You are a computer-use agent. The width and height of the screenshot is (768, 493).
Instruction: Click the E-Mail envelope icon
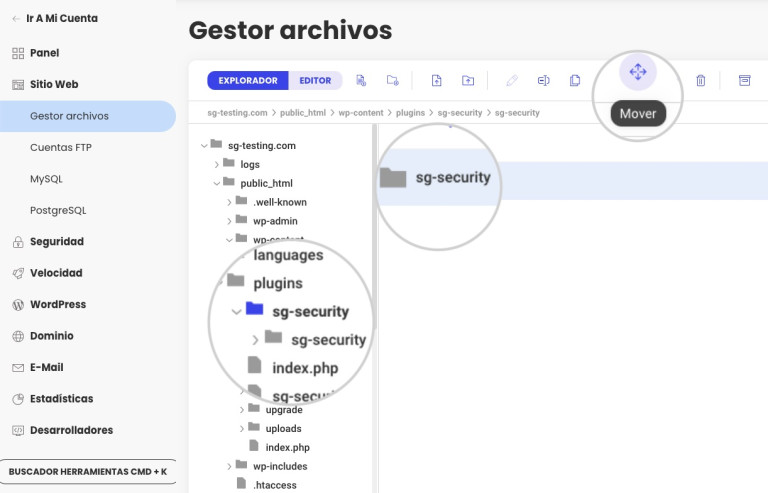point(18,368)
